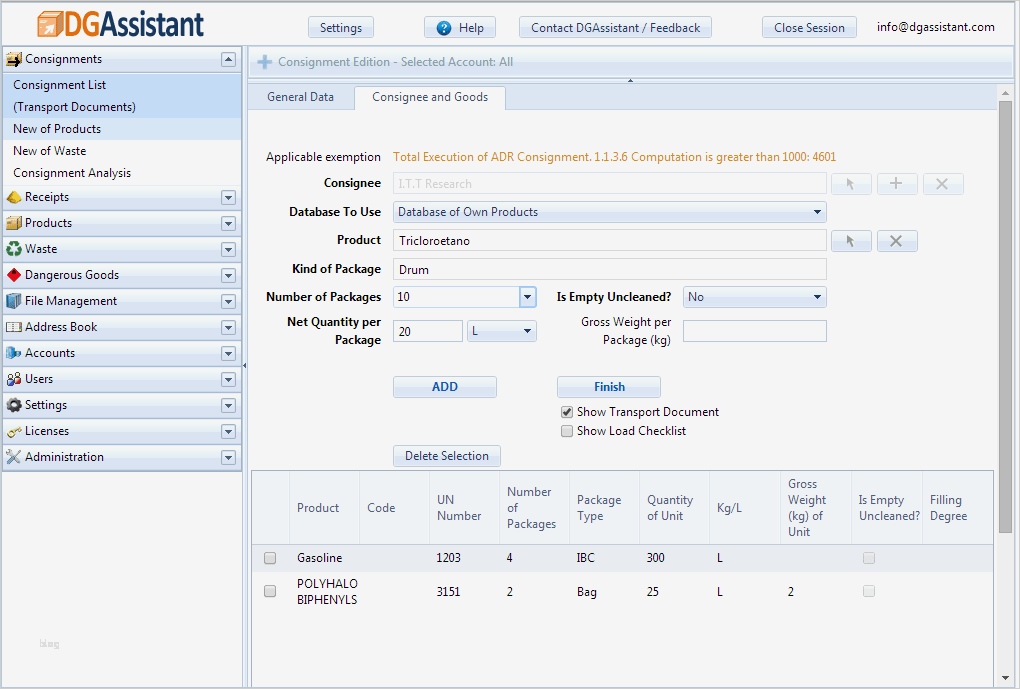
Task: Click the Receipts icon in sidebar
Action: pyautogui.click(x=14, y=197)
